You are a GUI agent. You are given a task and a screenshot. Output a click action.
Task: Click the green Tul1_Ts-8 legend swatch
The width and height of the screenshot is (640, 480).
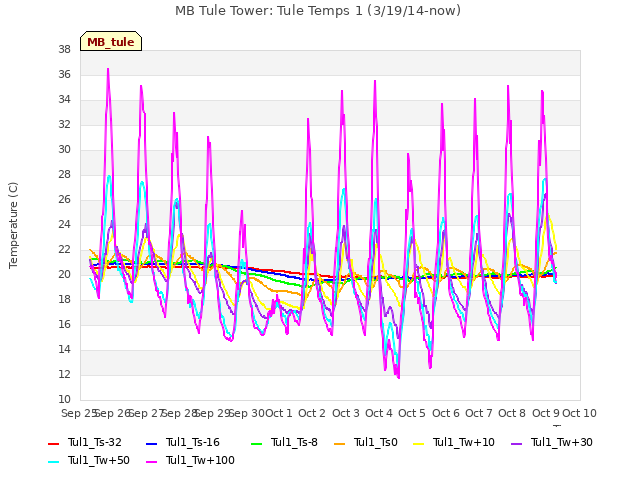(x=256, y=443)
